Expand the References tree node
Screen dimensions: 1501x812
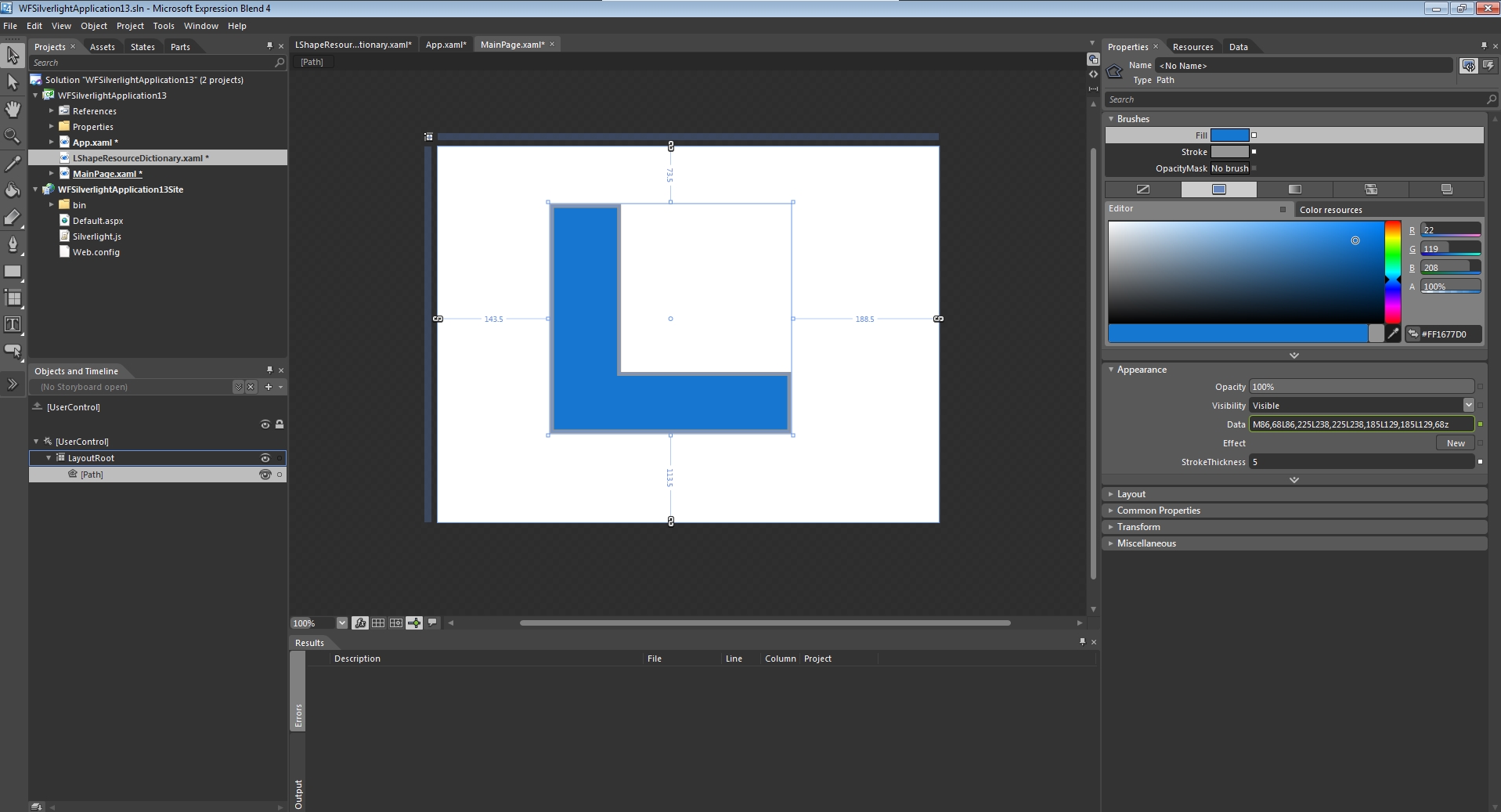coord(52,111)
